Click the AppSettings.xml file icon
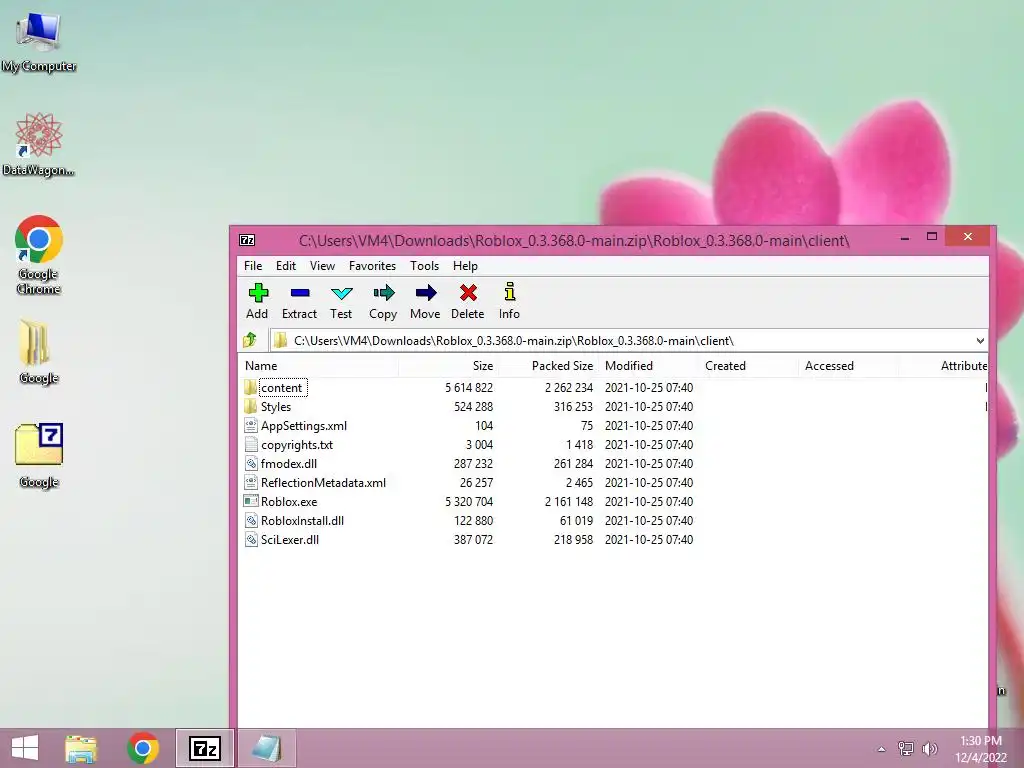The image size is (1024, 768). [250, 425]
